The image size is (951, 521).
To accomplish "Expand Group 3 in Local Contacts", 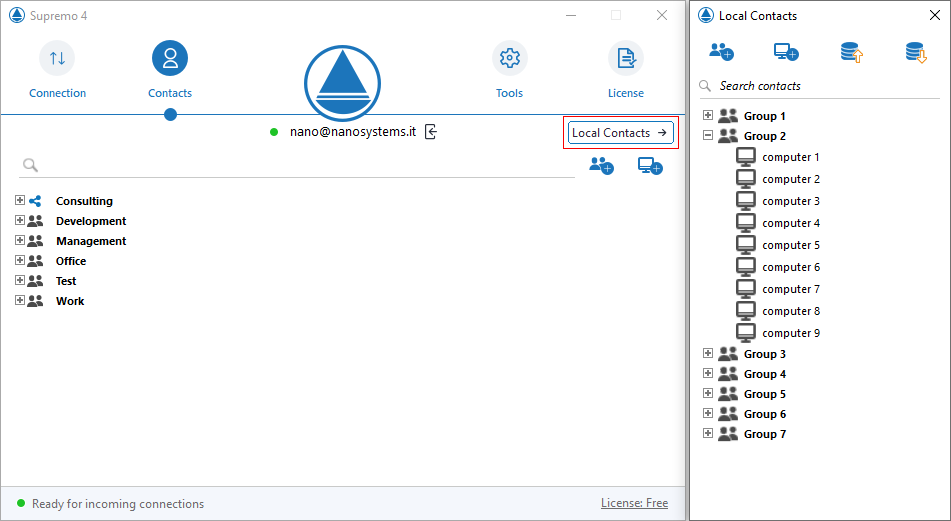I will pyautogui.click(x=707, y=353).
